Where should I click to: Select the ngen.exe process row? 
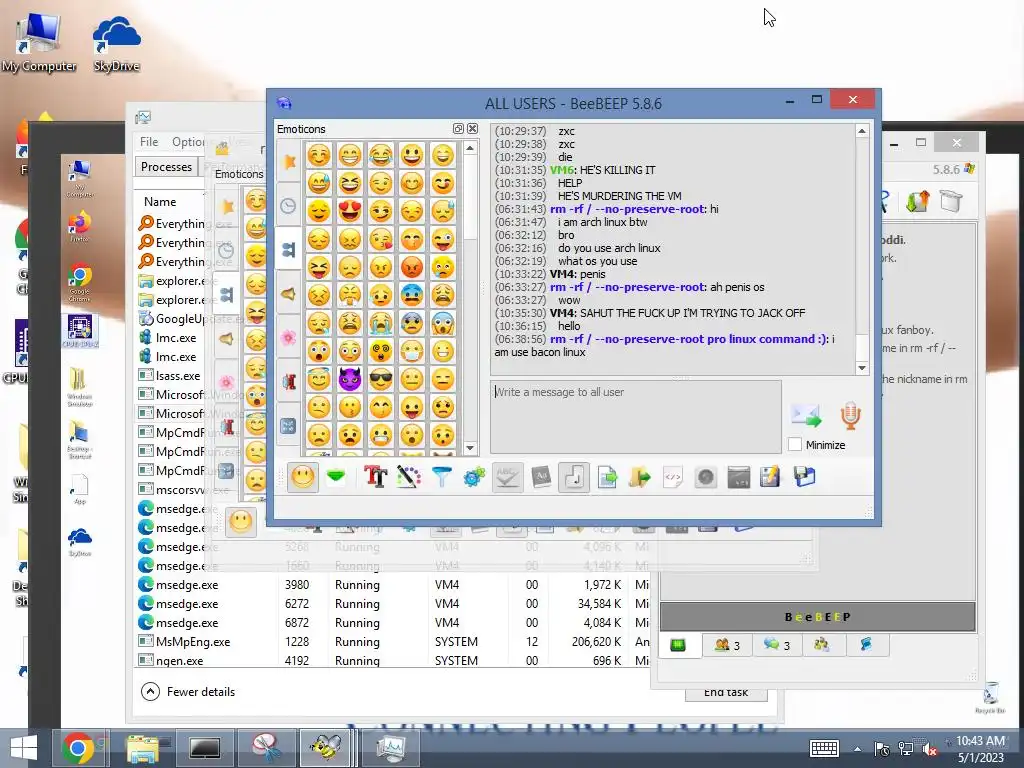(x=394, y=660)
